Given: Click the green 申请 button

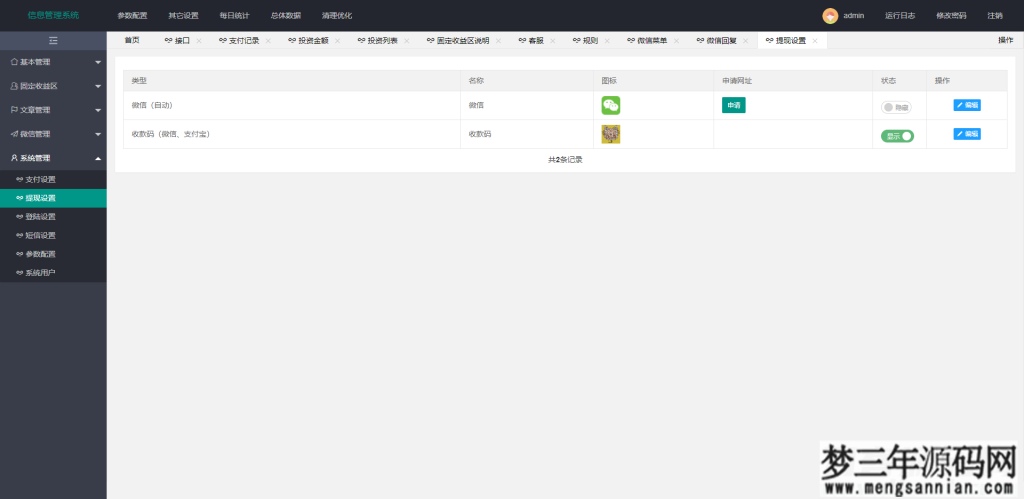Looking at the screenshot, I should coord(733,105).
